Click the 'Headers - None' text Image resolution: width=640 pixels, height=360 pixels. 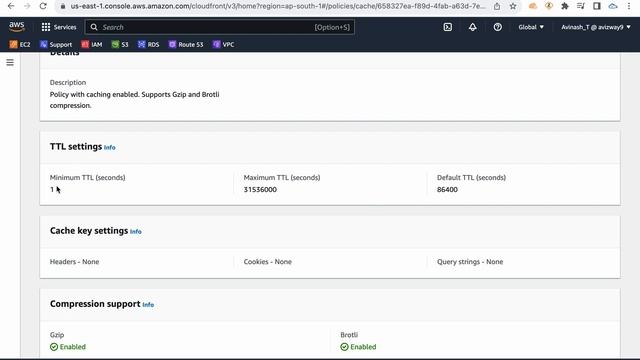point(74,262)
